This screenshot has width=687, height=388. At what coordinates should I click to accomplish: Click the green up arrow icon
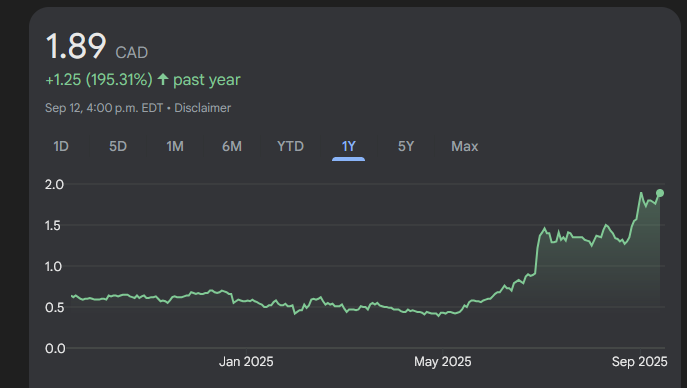point(163,79)
